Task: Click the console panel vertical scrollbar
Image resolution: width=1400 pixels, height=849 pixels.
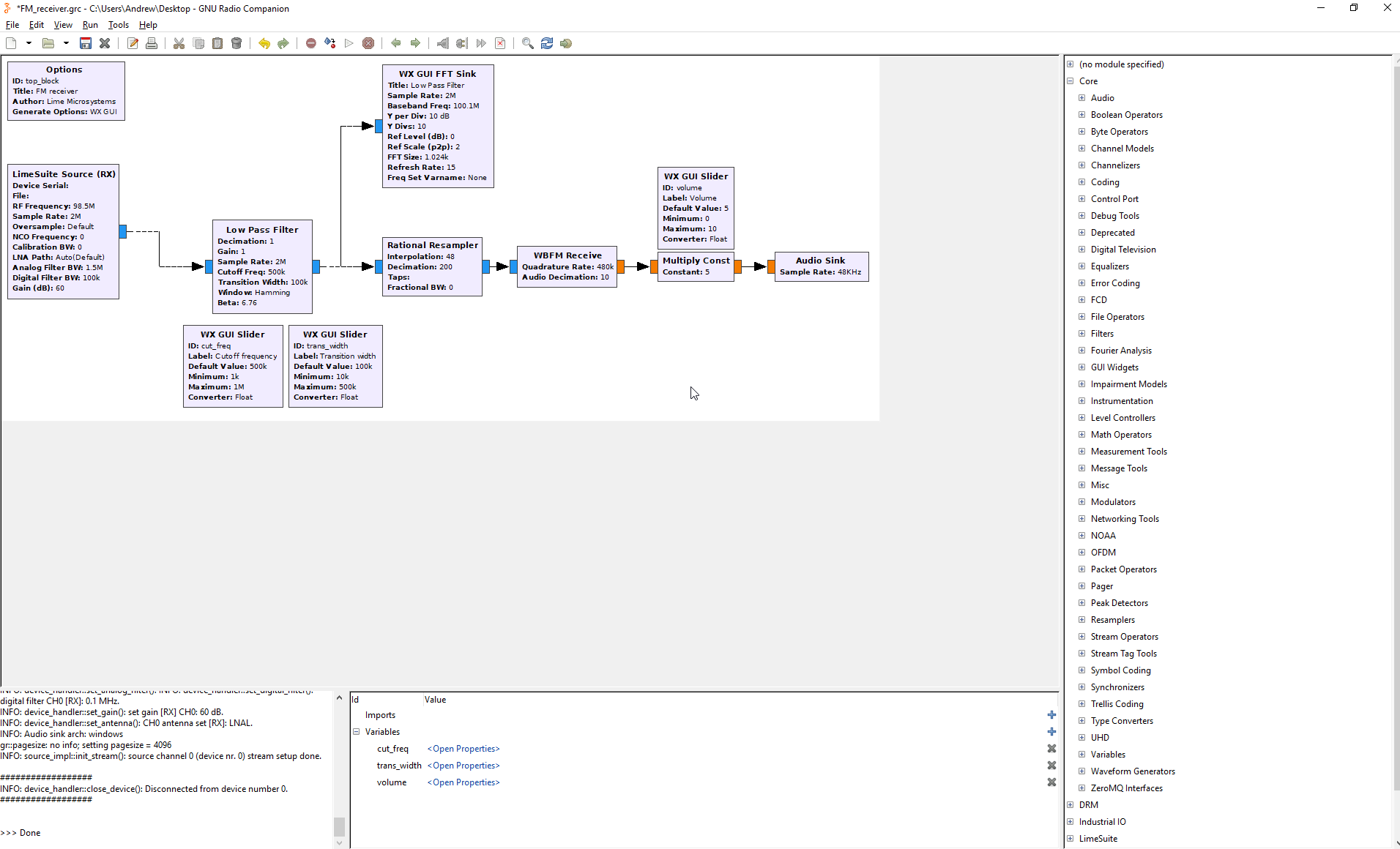Action: click(339, 826)
